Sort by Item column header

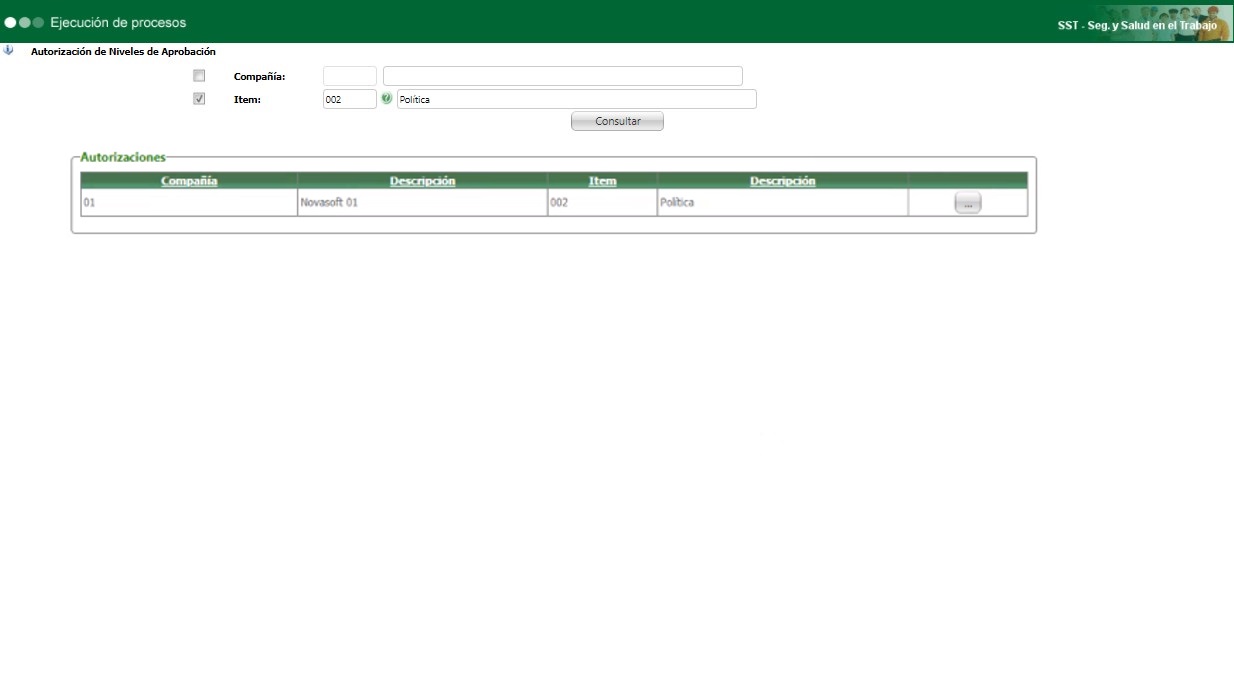pyautogui.click(x=602, y=181)
